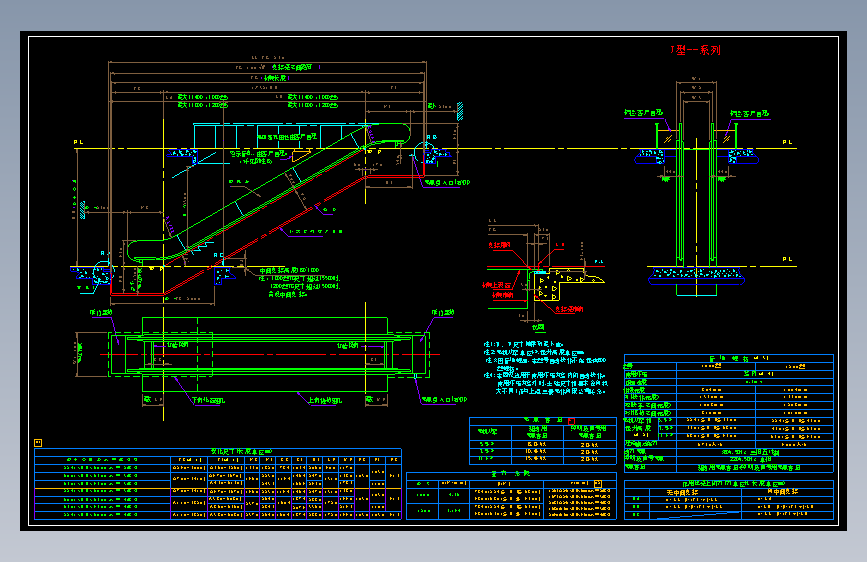Select the upper F.L label in the cross-section view
The height and width of the screenshot is (562, 867).
click(787, 142)
